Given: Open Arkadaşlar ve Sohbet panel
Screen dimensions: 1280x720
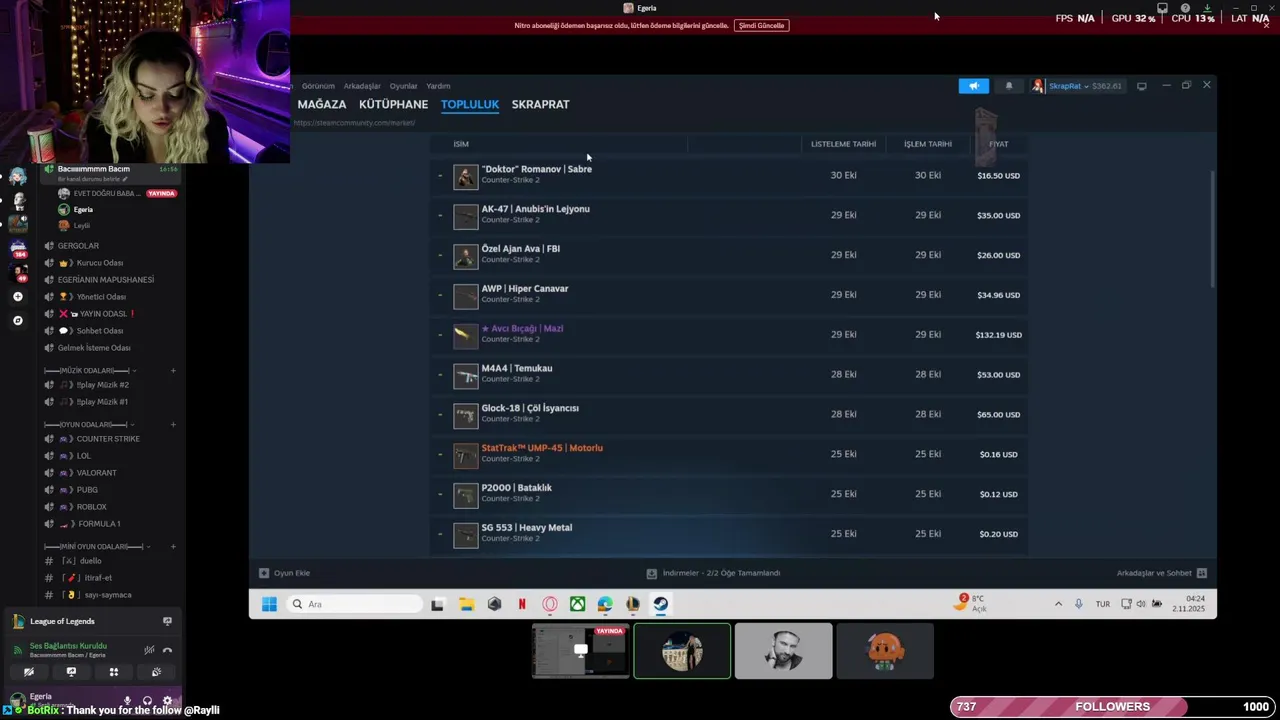Looking at the screenshot, I should click(1161, 573).
